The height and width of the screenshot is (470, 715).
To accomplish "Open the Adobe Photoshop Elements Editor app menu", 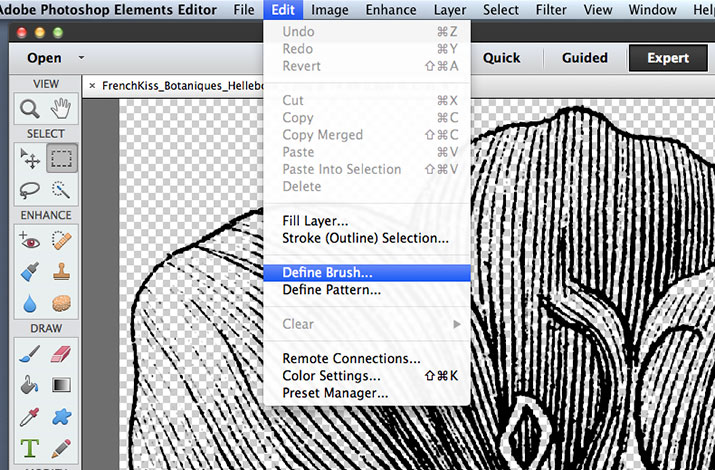I will click(108, 10).
